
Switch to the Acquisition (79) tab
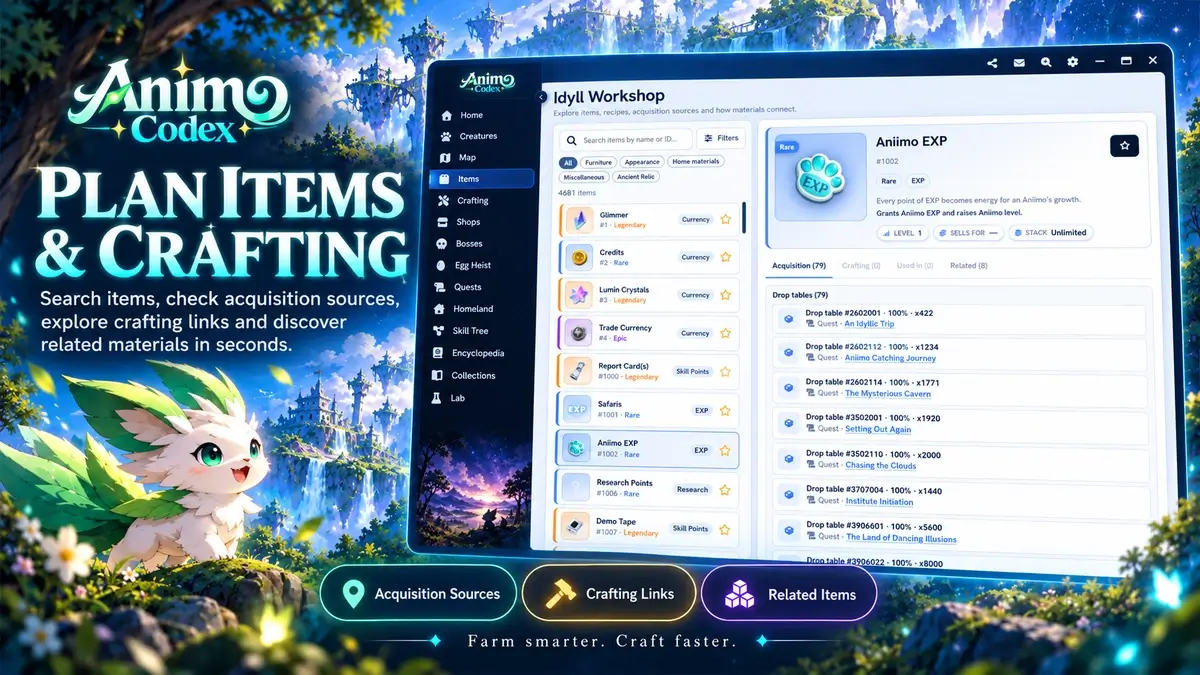[799, 266]
